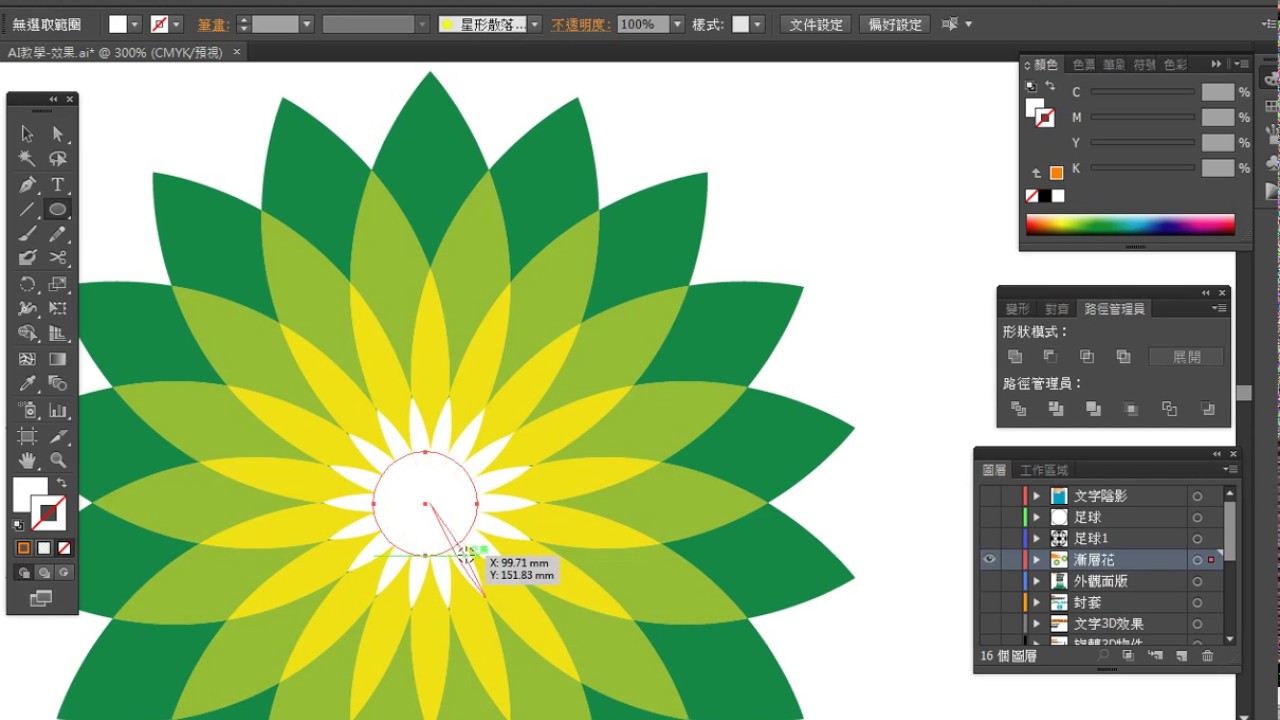Screen dimensions: 1280x720
Task: Swap fill and stroke arrows in toolbox
Action: [x=61, y=483]
